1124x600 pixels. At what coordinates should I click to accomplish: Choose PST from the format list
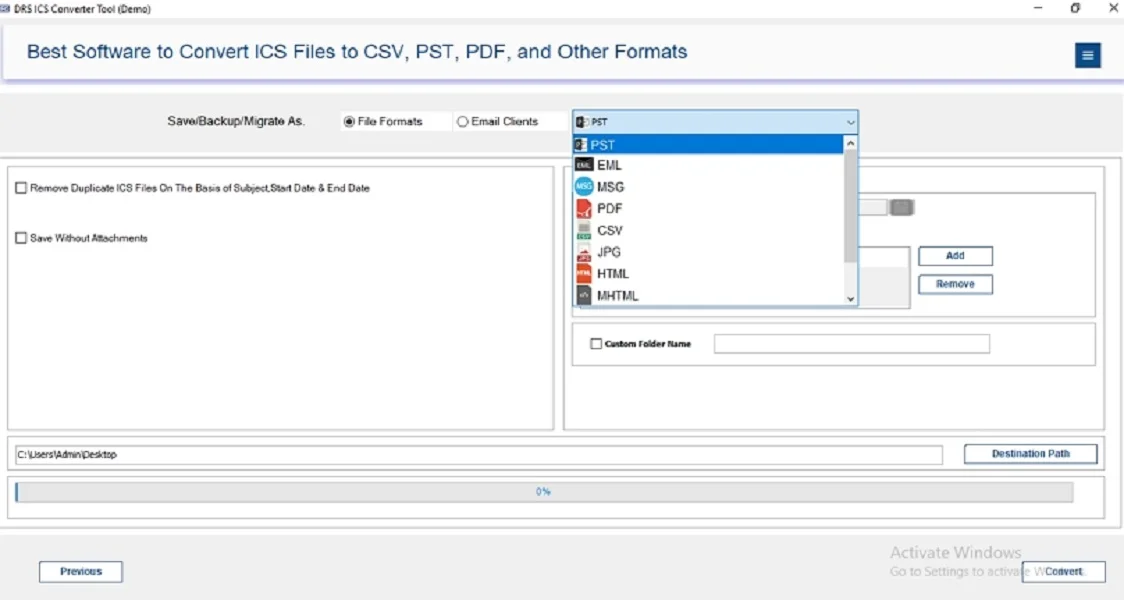coord(709,145)
